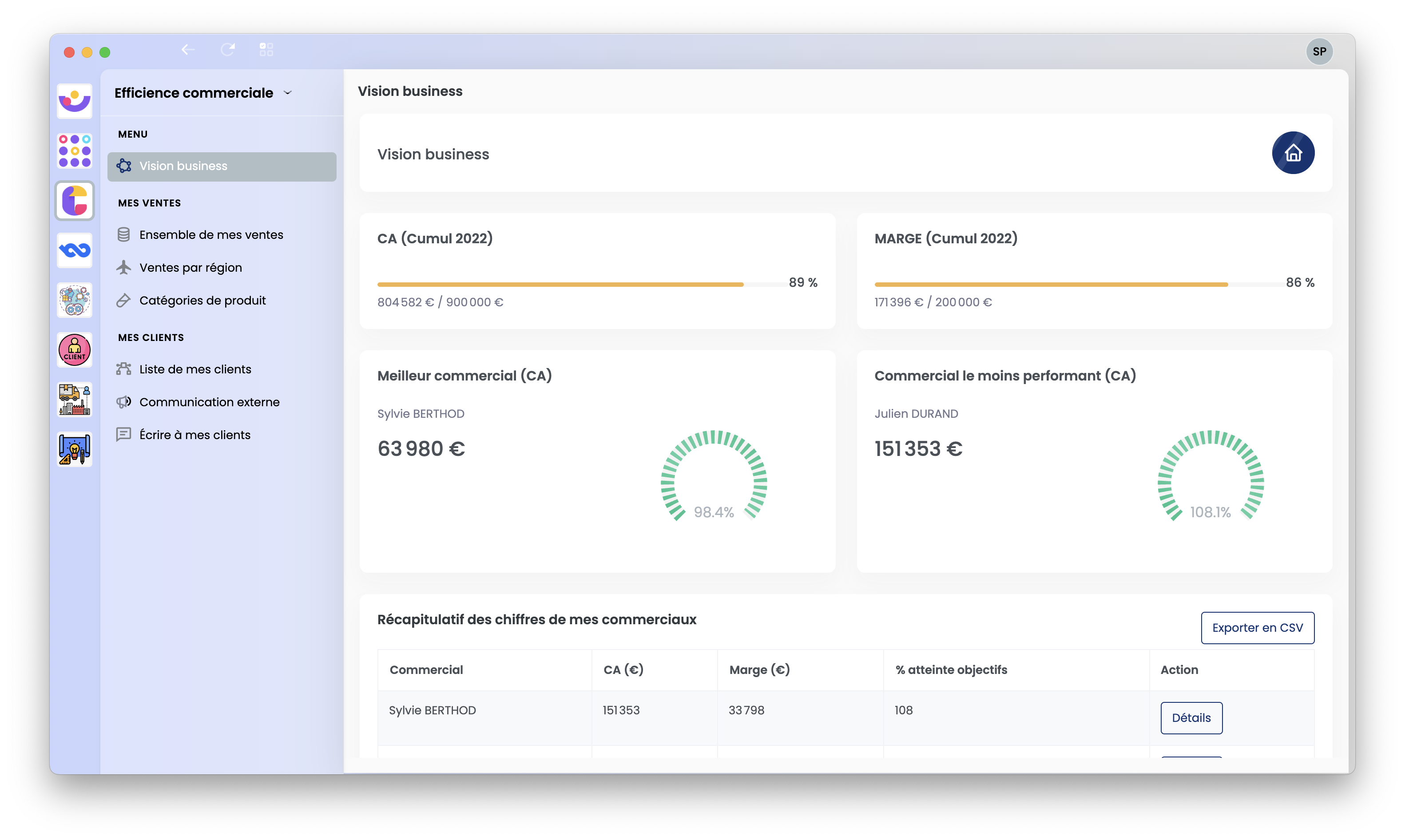
Task: Click megaphone icon beside Communication externe
Action: click(123, 402)
